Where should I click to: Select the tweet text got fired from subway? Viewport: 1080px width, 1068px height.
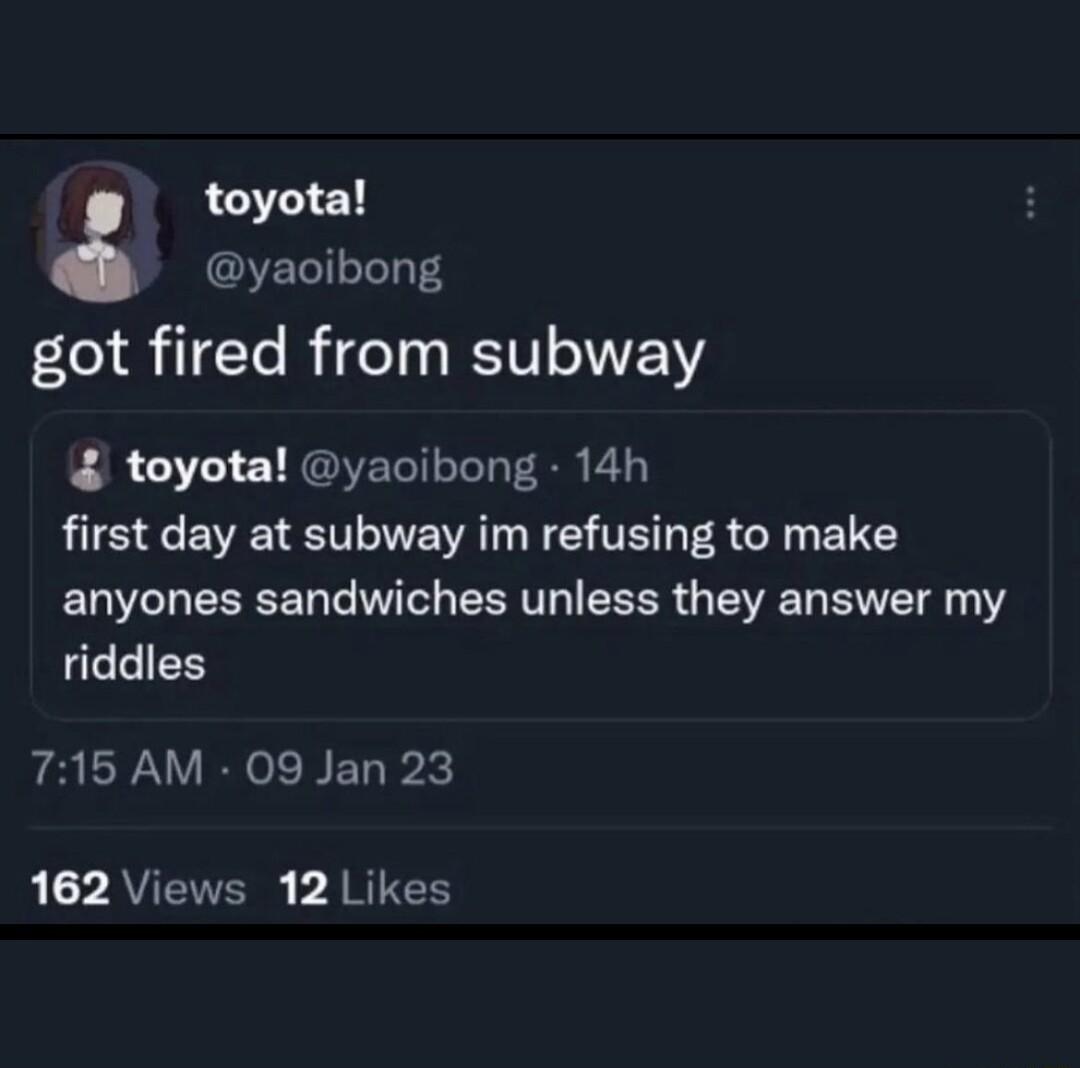coord(370,351)
